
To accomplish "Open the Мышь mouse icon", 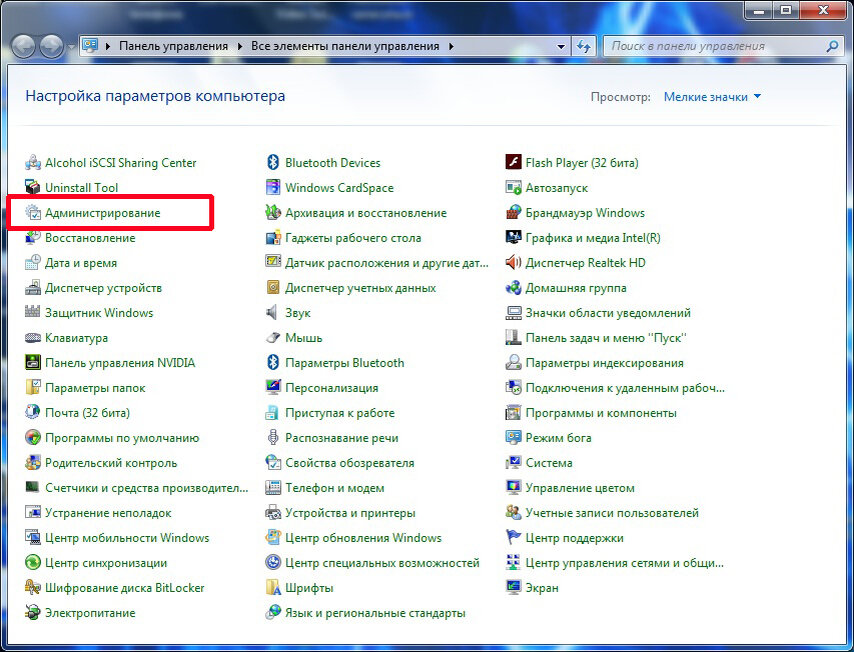I will (x=273, y=338).
